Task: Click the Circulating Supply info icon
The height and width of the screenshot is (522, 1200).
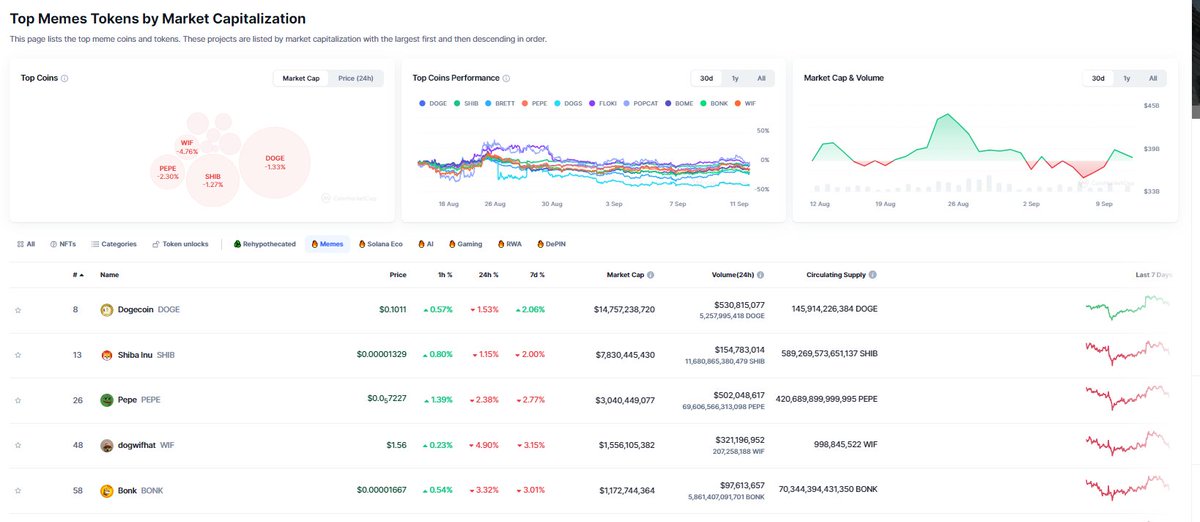Action: pos(873,275)
